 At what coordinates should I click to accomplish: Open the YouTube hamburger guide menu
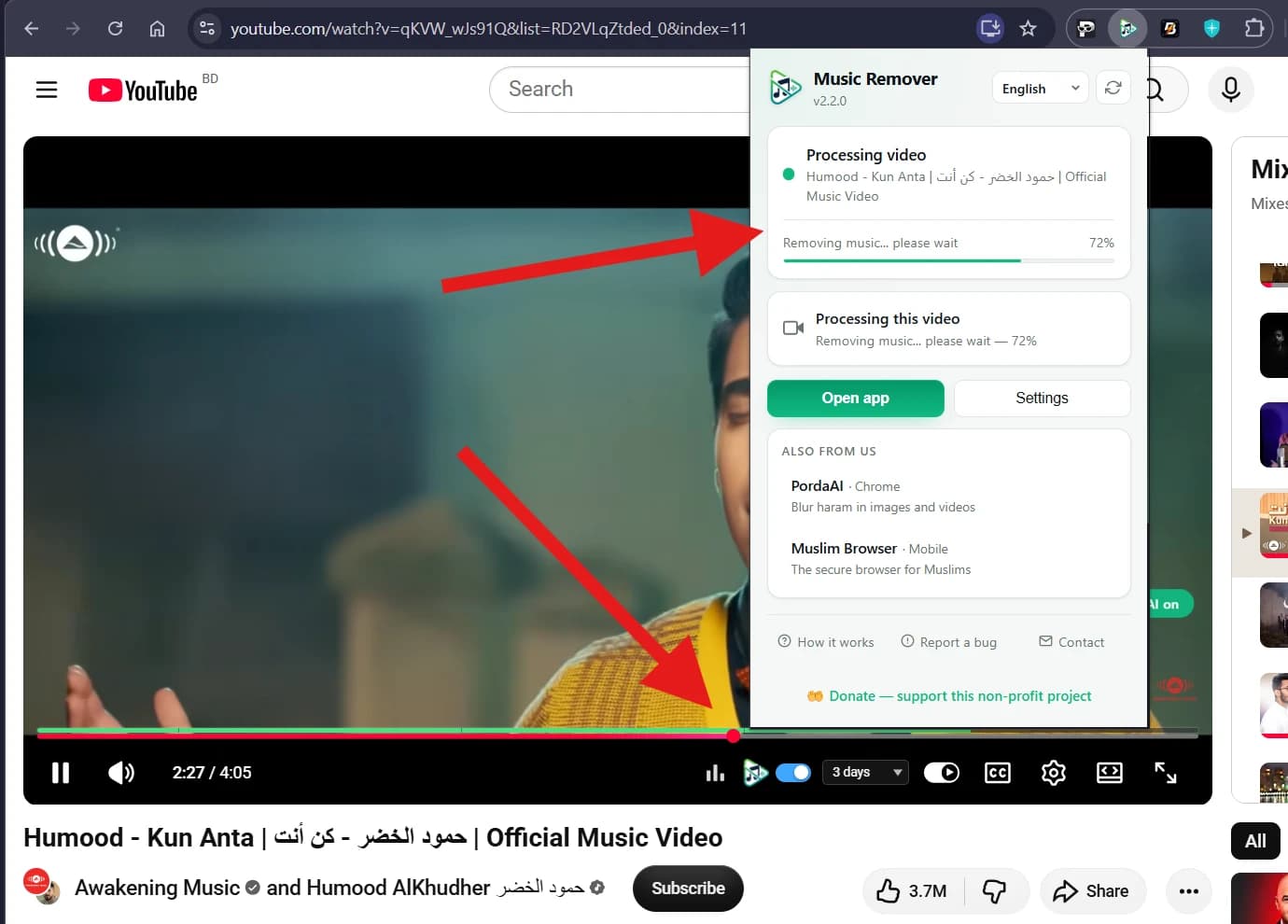tap(47, 90)
